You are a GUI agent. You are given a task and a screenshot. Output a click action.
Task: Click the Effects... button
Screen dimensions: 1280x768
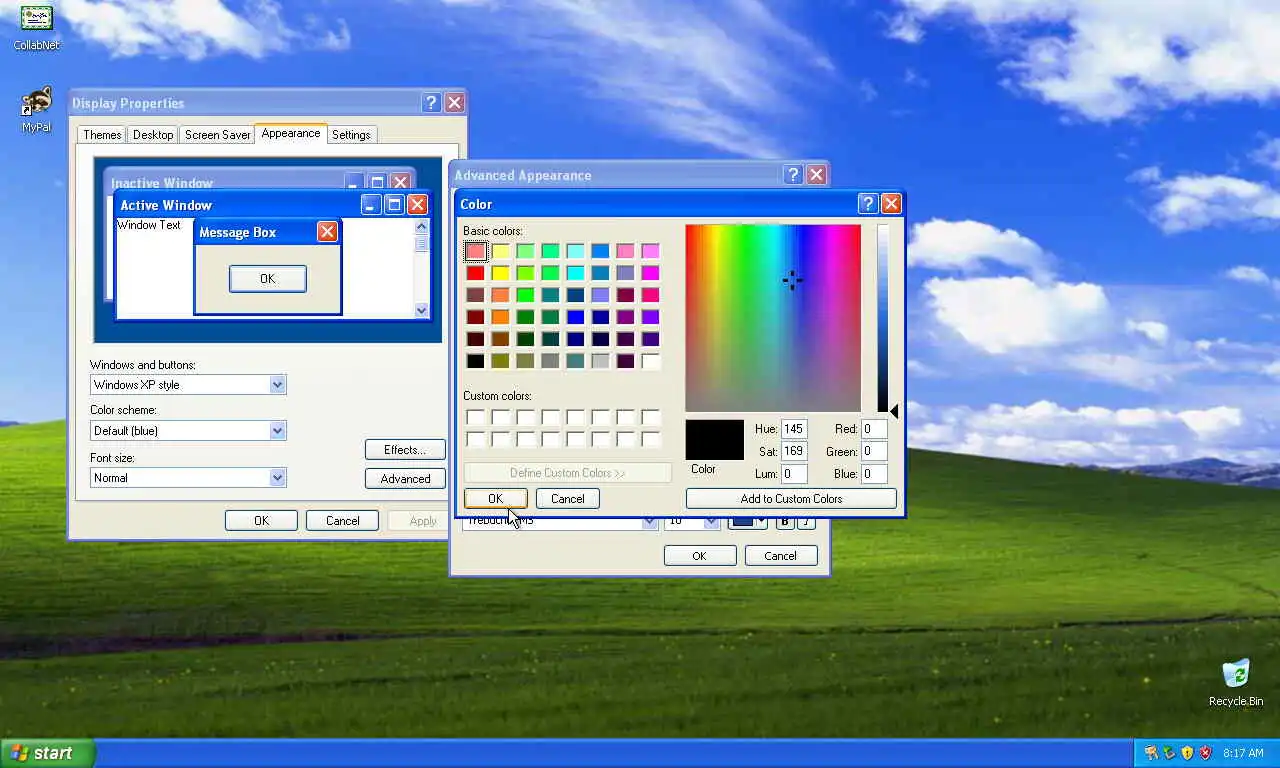pos(405,450)
